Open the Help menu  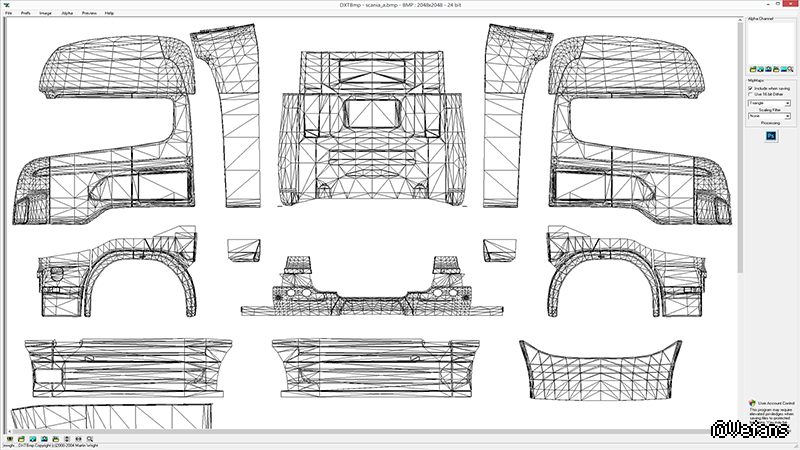click(109, 13)
